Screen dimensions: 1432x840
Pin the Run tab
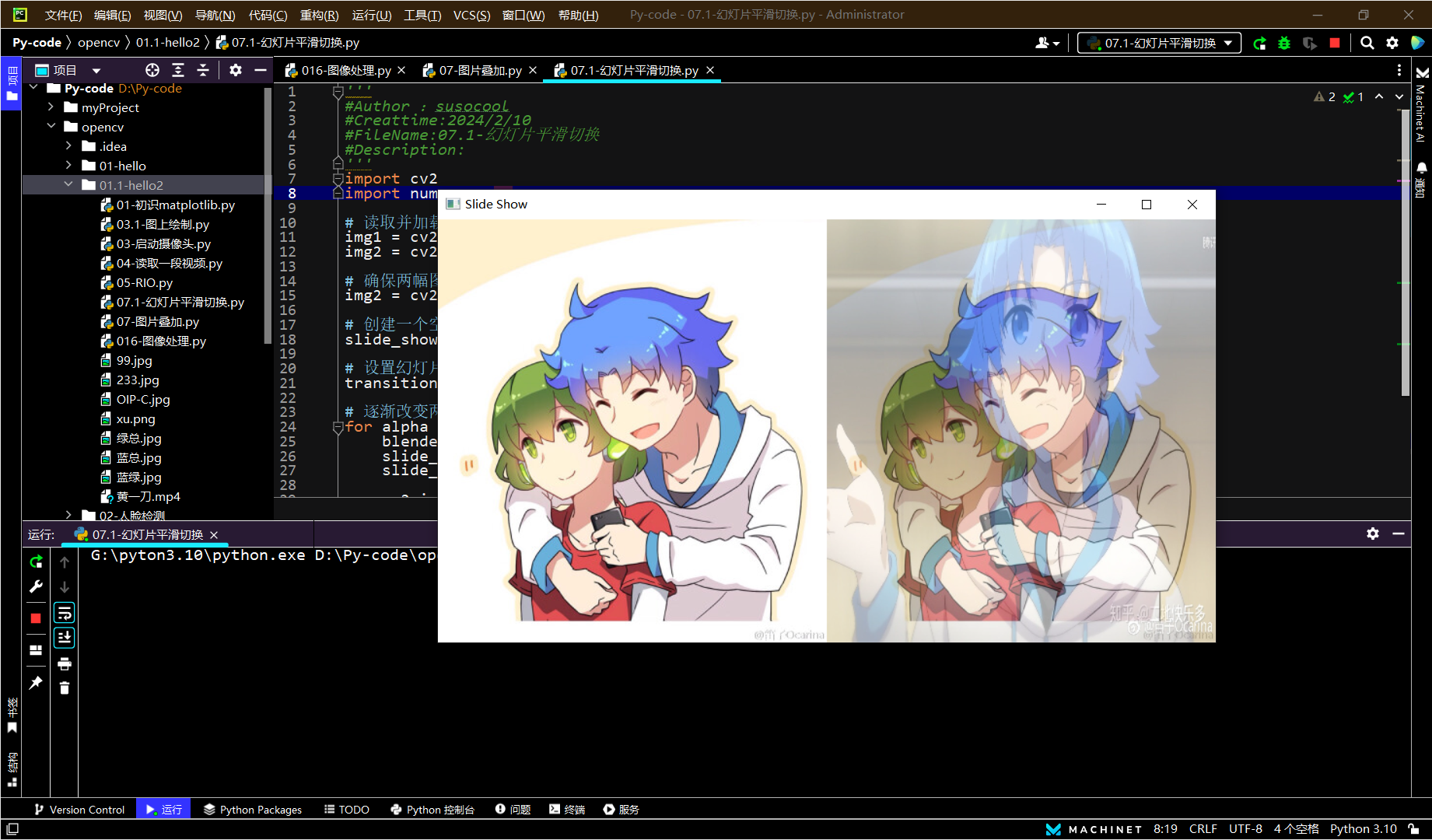tap(36, 683)
